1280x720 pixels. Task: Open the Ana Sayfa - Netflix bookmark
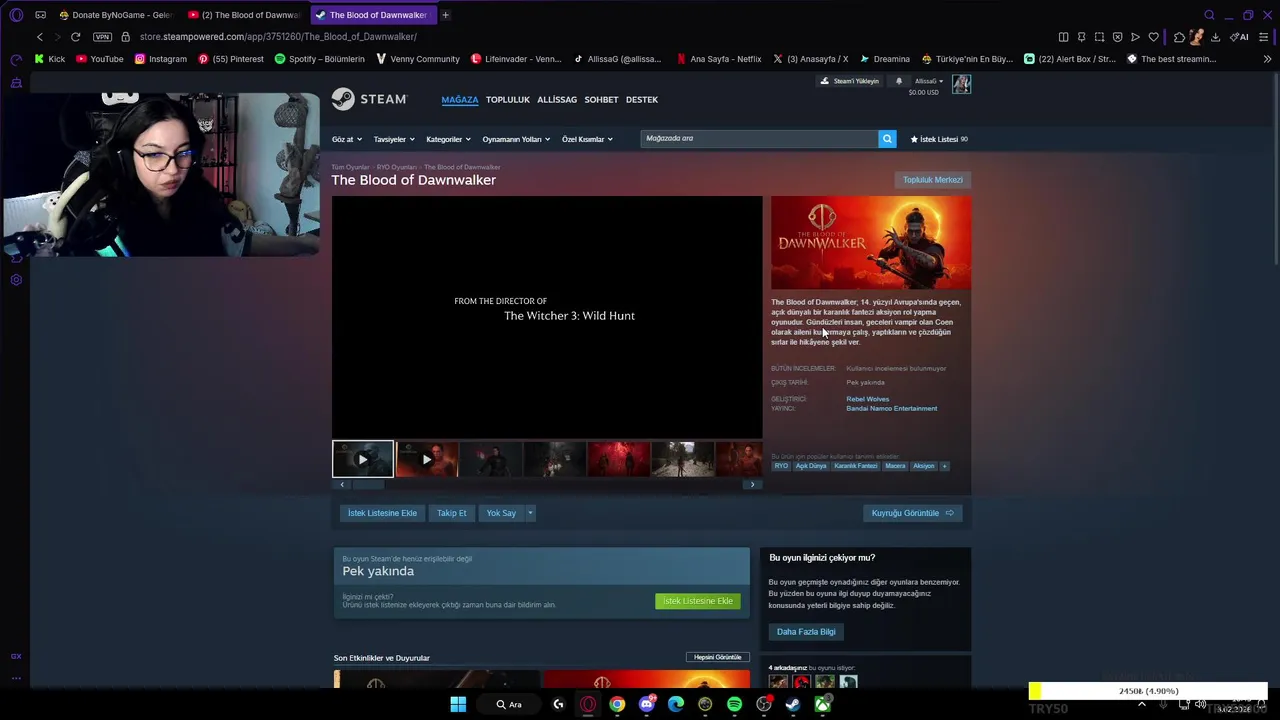tap(719, 59)
